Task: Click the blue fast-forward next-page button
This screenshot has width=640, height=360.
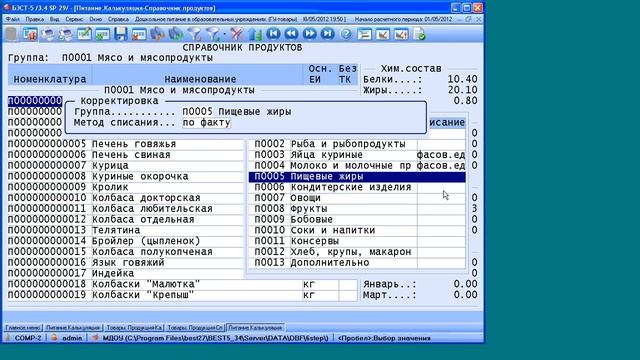Action: click(x=309, y=34)
